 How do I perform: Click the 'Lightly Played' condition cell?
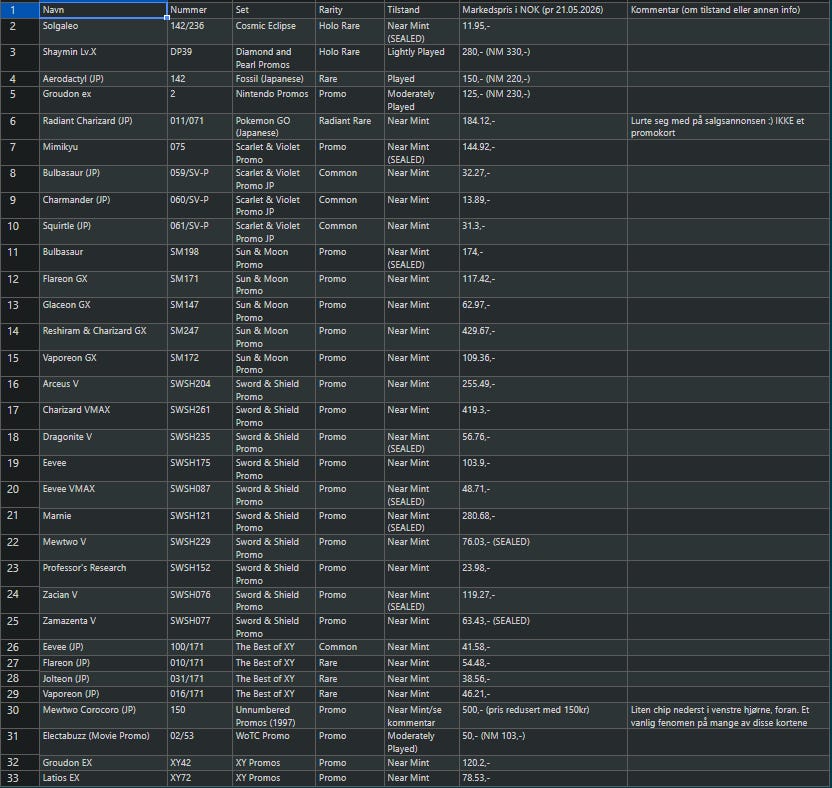click(421, 58)
